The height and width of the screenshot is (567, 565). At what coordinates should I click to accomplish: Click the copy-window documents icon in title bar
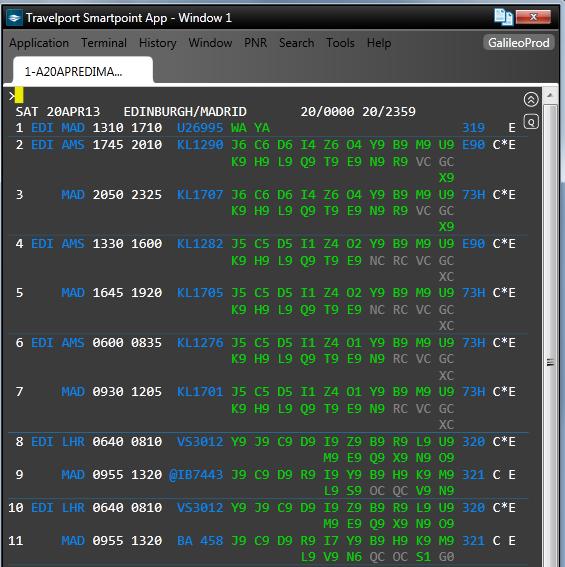(x=503, y=17)
